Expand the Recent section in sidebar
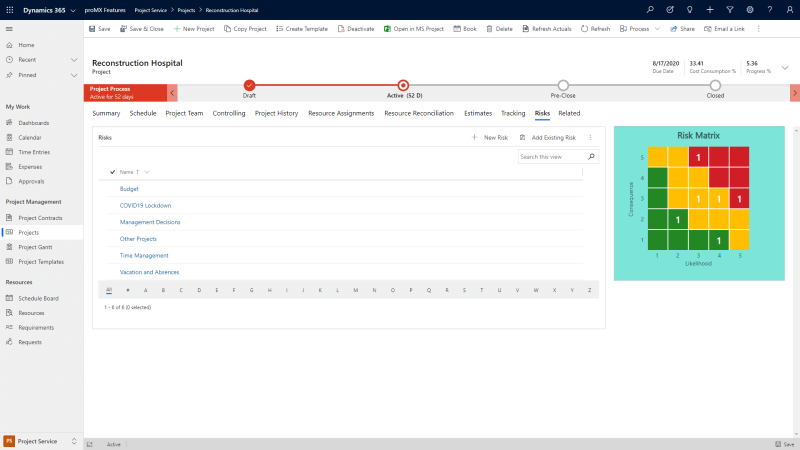Viewport: 800px width, 450px height. 73,59
